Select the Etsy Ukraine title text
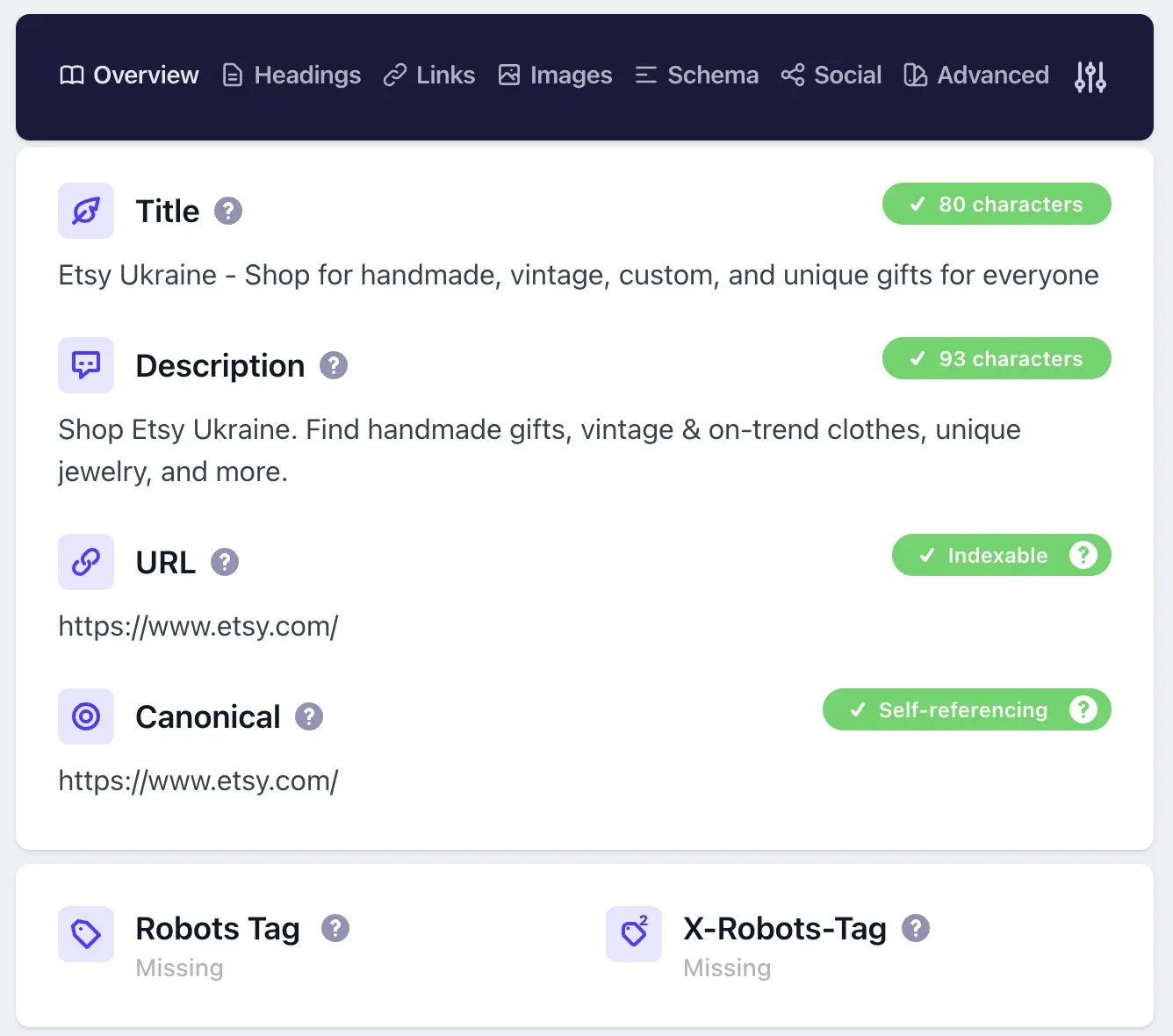This screenshot has width=1173, height=1036. 579,276
